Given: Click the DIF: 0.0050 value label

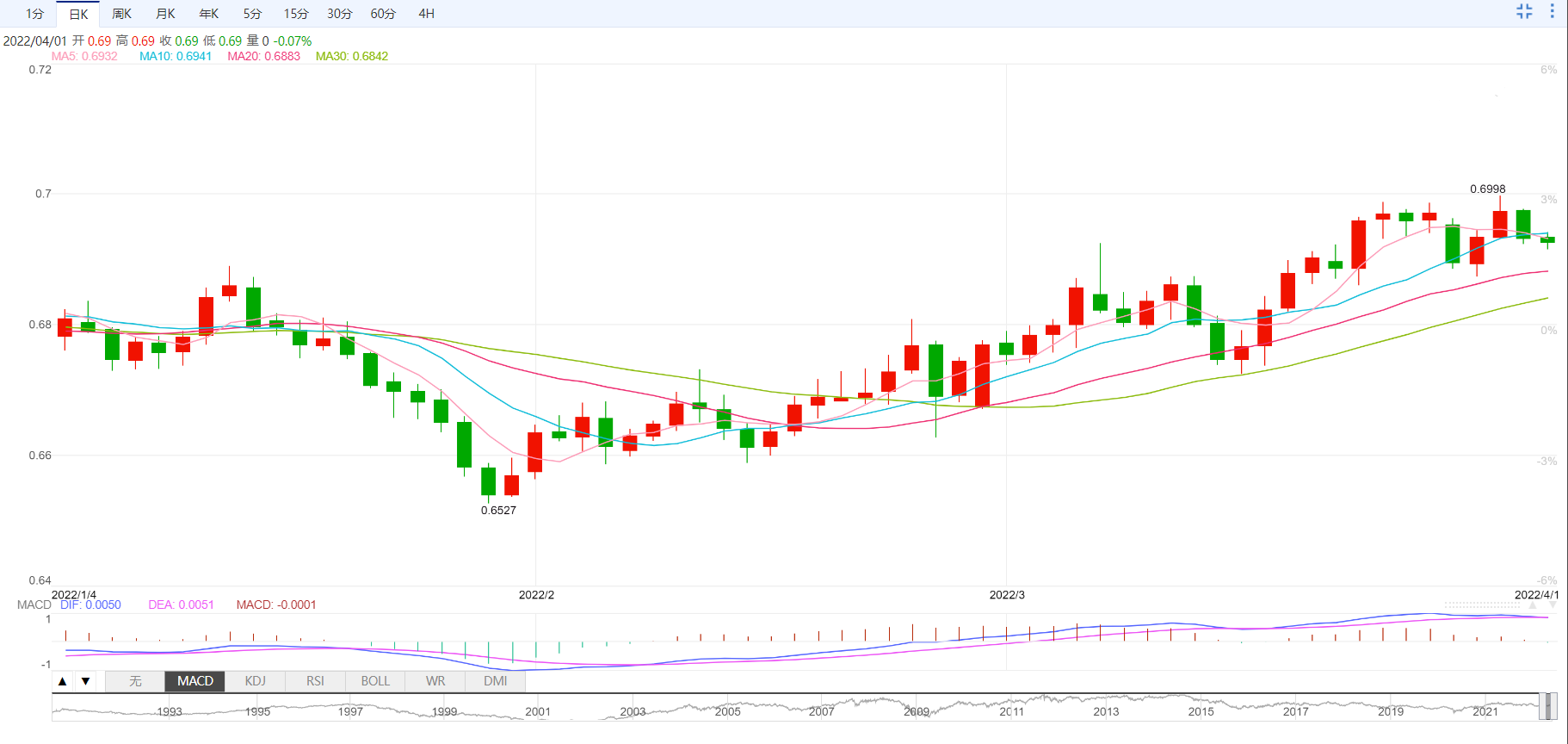Looking at the screenshot, I should pyautogui.click(x=90, y=604).
